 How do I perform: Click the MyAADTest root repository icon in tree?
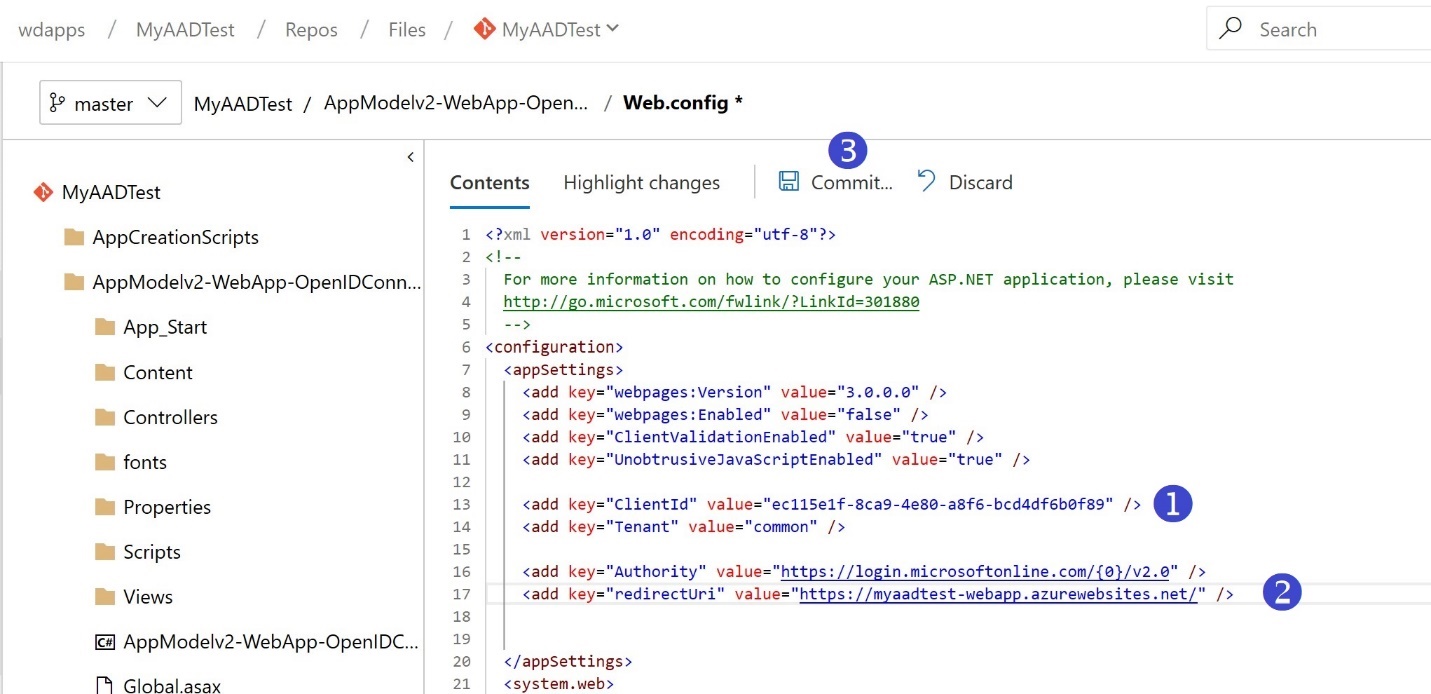pyautogui.click(x=43, y=192)
